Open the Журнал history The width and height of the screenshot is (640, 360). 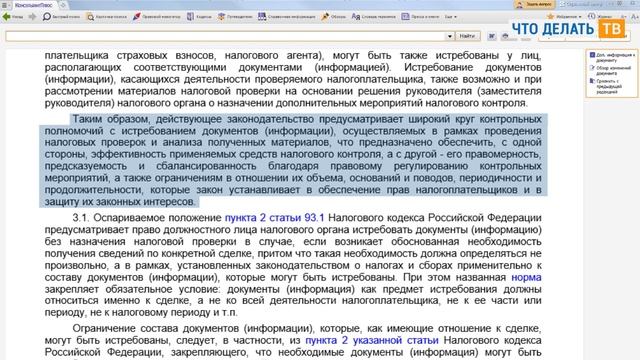pyautogui.click(x=600, y=16)
